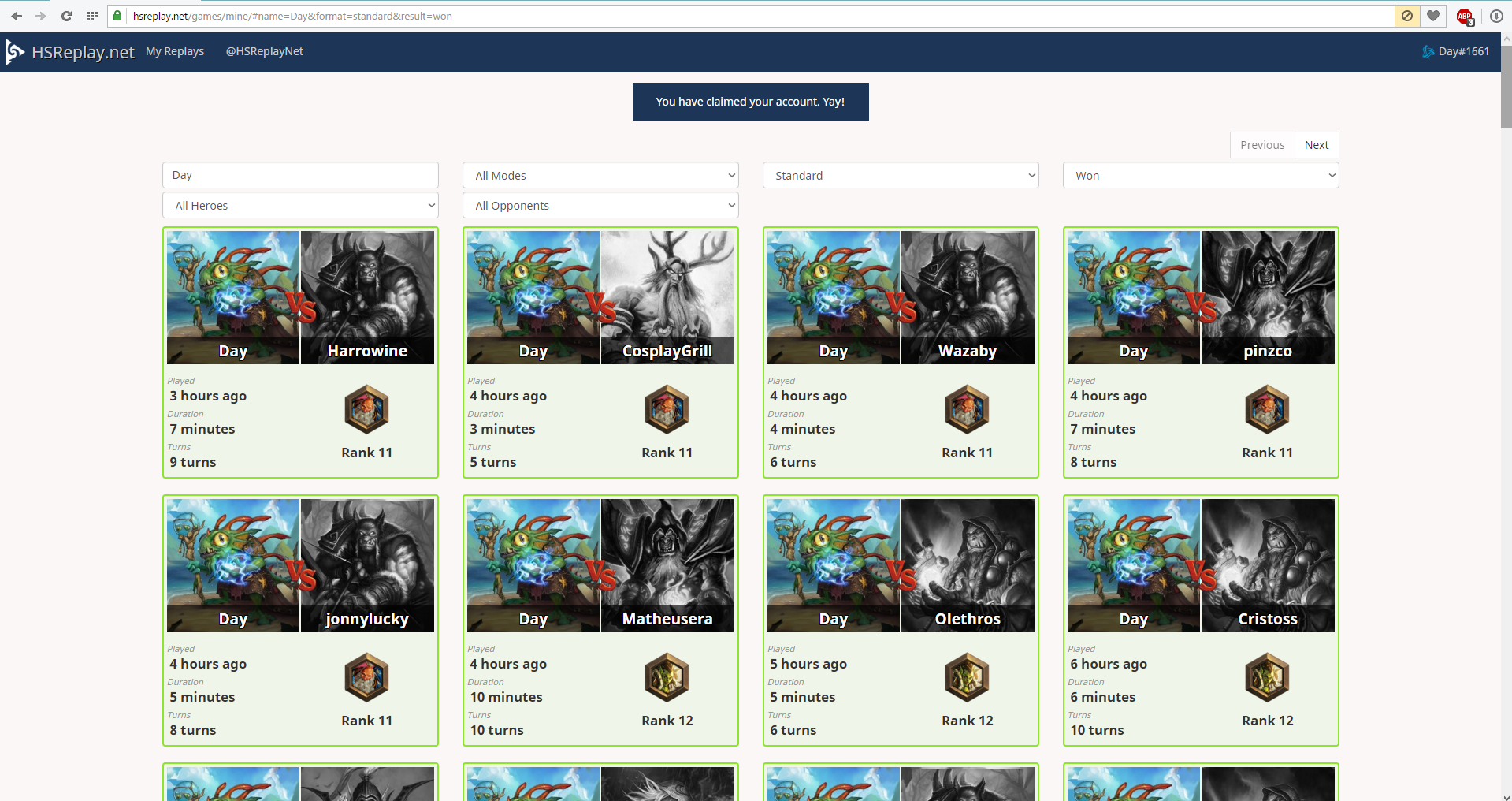Open the All Opponents dropdown

(600, 205)
